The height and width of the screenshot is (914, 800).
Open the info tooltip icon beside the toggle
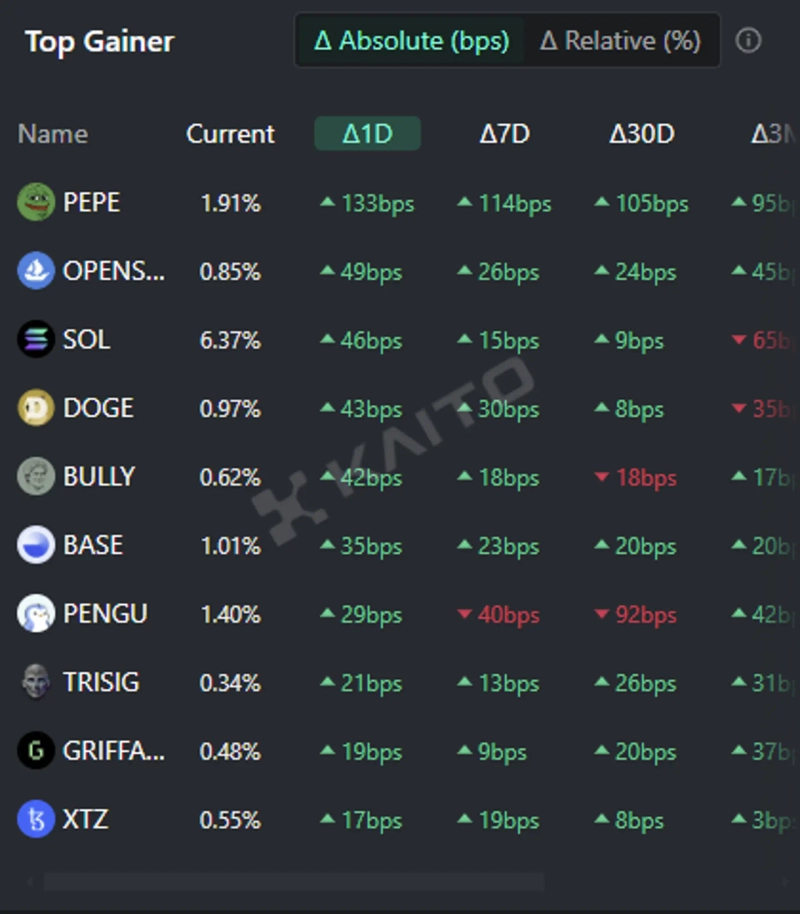pyautogui.click(x=748, y=41)
